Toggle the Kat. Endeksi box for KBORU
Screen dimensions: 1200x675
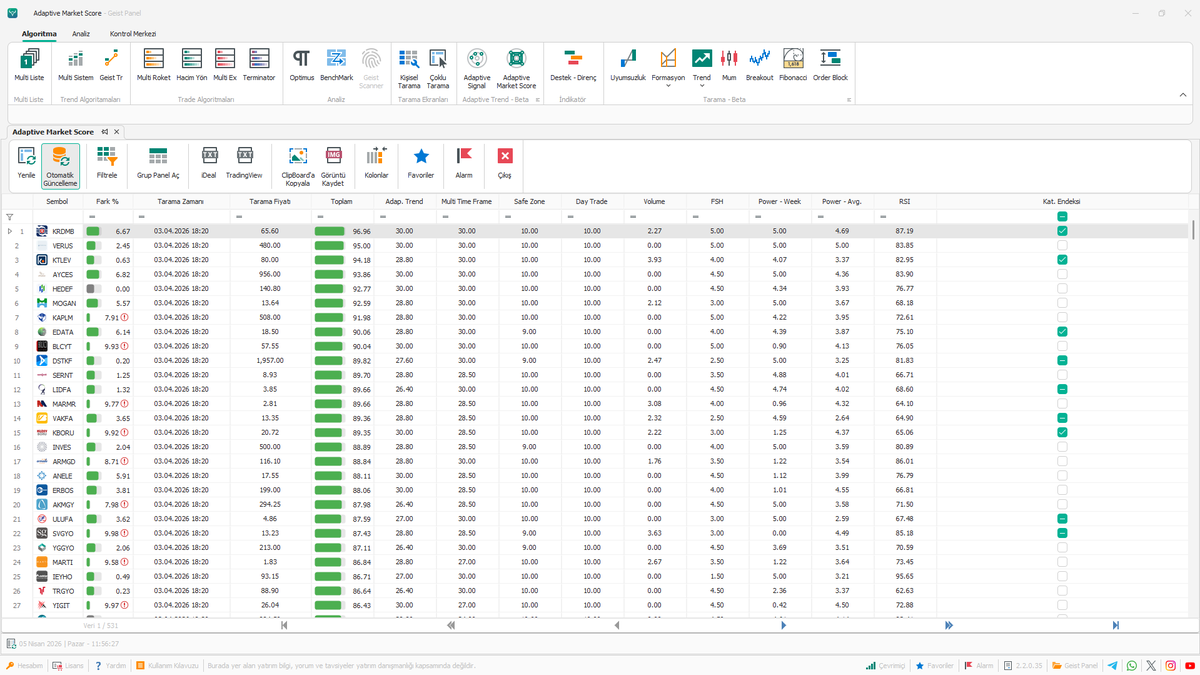pos(1062,432)
